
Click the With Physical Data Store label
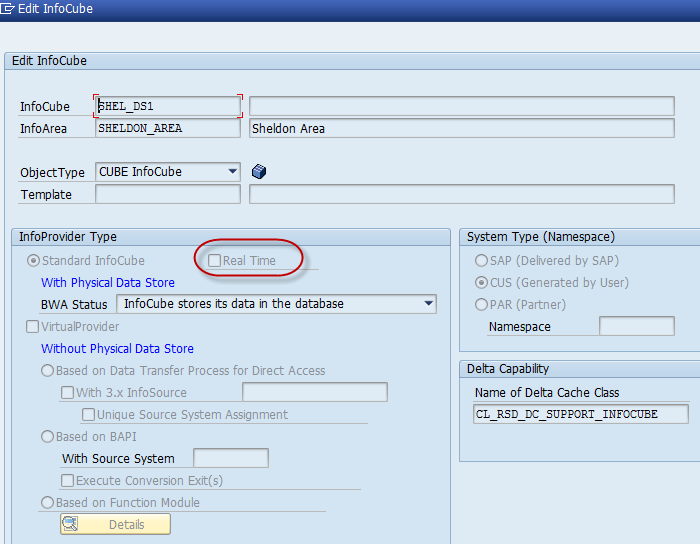(x=108, y=282)
